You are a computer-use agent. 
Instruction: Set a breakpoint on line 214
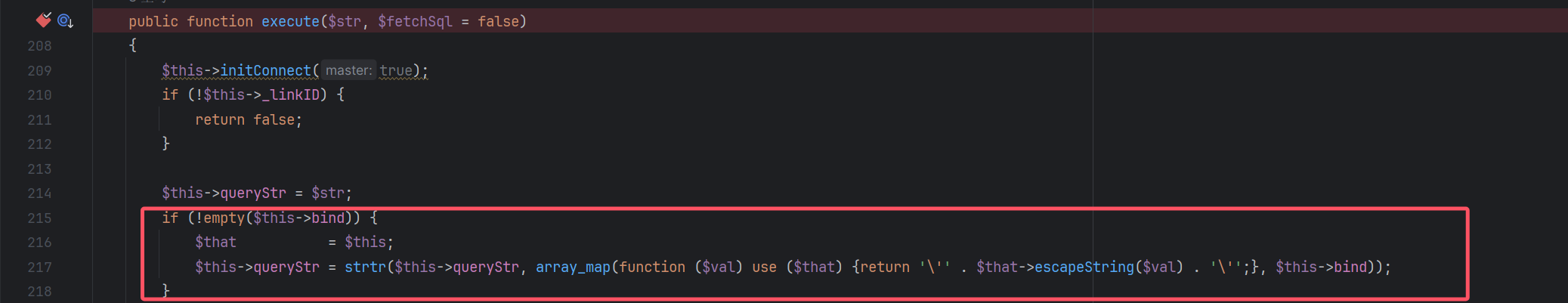click(x=39, y=193)
